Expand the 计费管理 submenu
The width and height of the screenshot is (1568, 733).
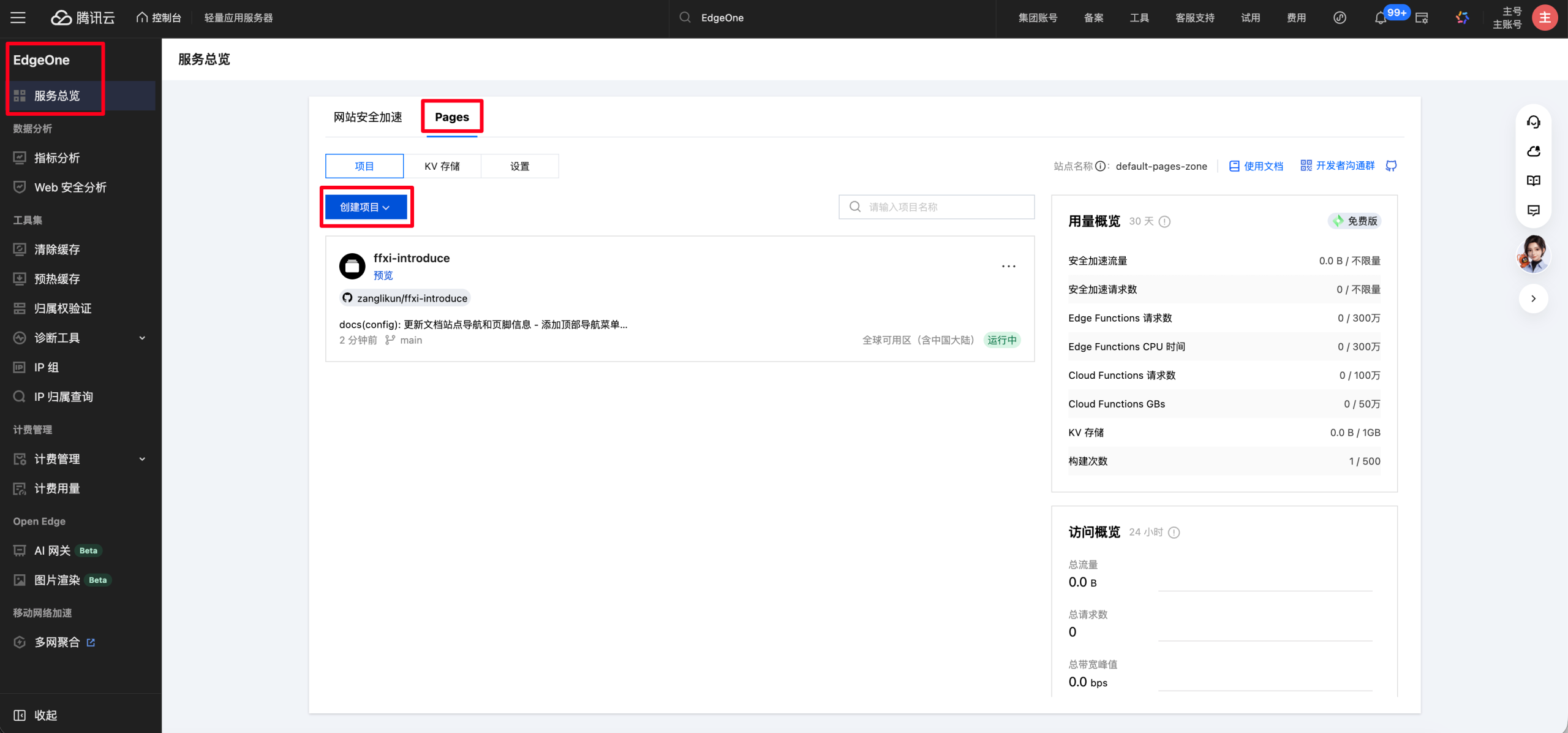tap(142, 459)
